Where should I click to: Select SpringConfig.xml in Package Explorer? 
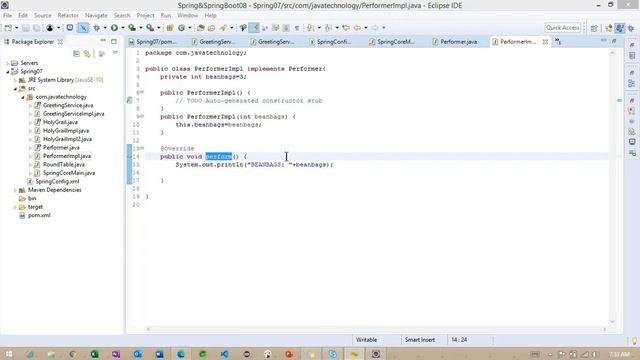tap(57, 181)
